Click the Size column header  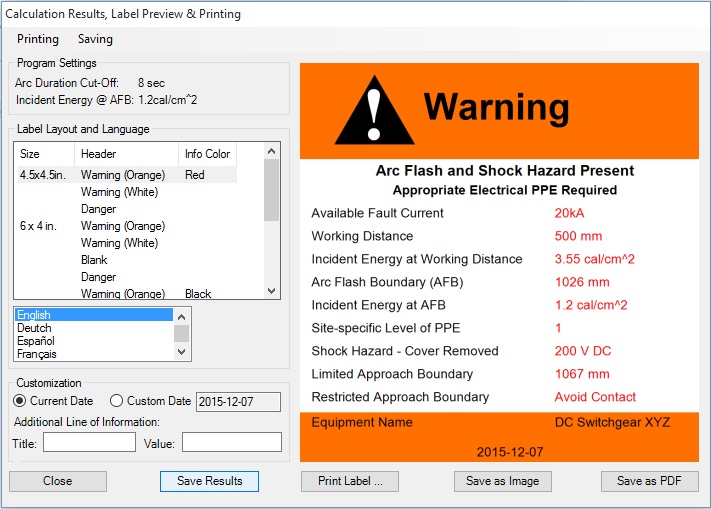pos(44,154)
